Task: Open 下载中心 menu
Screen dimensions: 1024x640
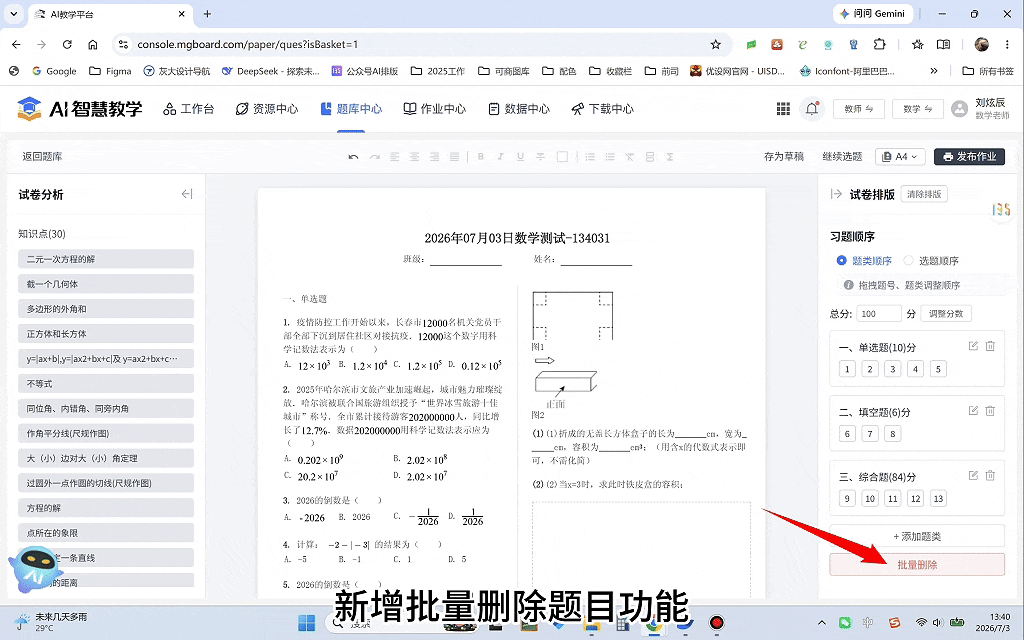Action: click(x=602, y=109)
